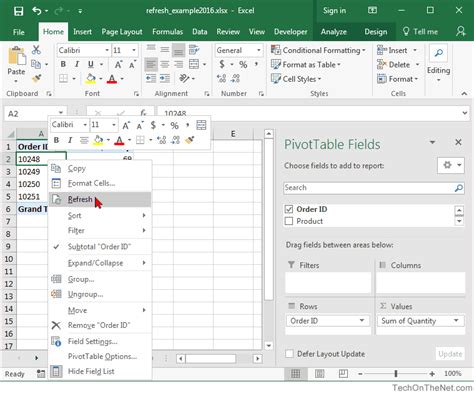The image size is (474, 397).
Task: Open the ribbon font size dropdown
Action: pyautogui.click(x=134, y=50)
